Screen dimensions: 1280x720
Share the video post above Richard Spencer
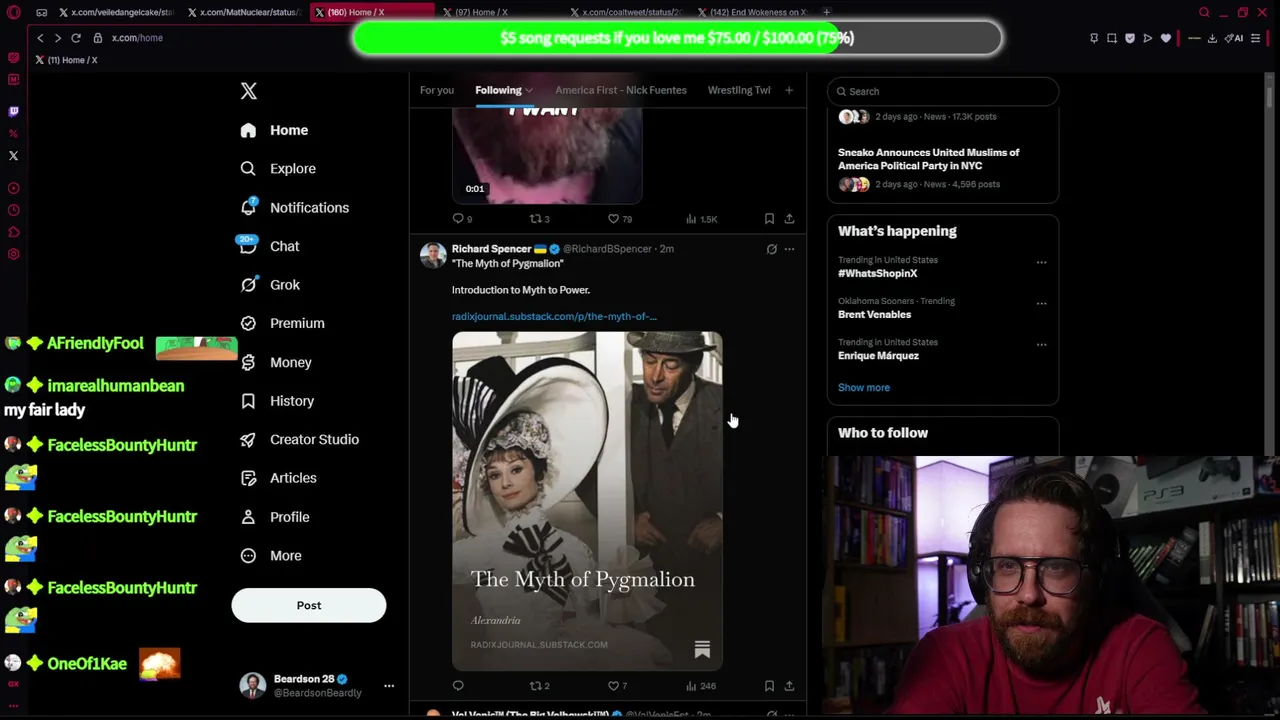click(789, 219)
